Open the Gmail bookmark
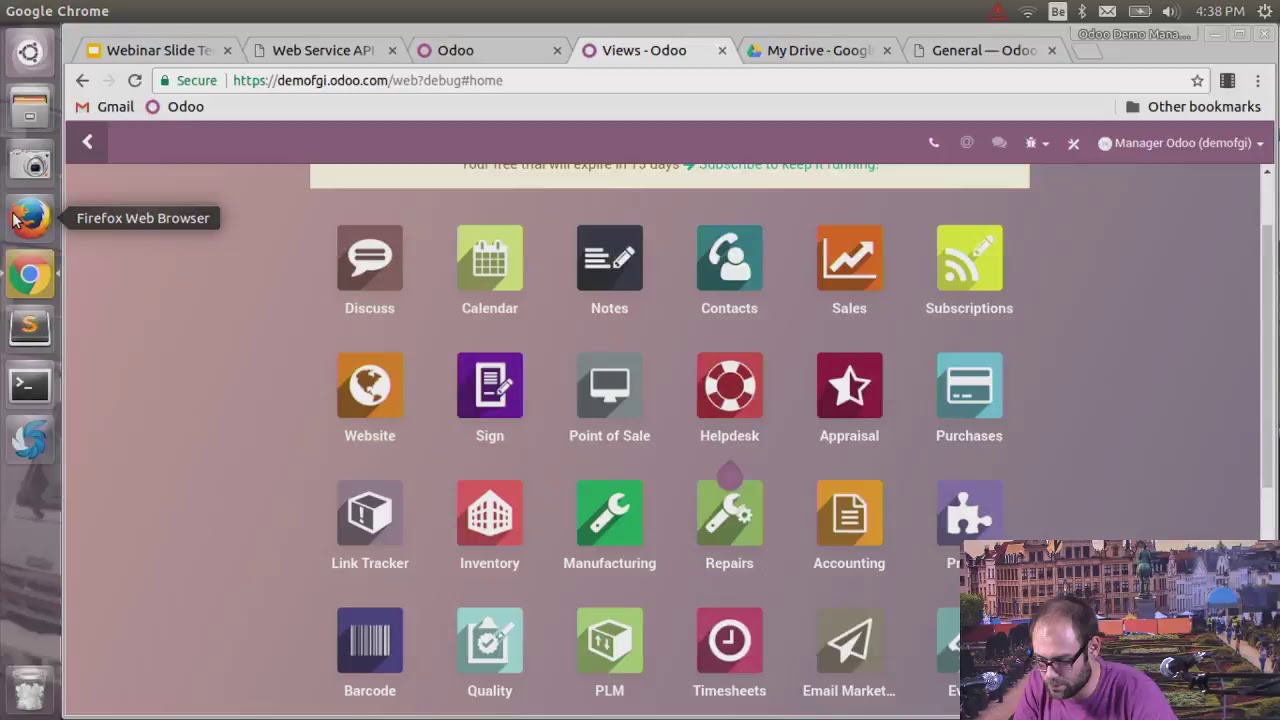This screenshot has width=1280, height=720. 106,107
